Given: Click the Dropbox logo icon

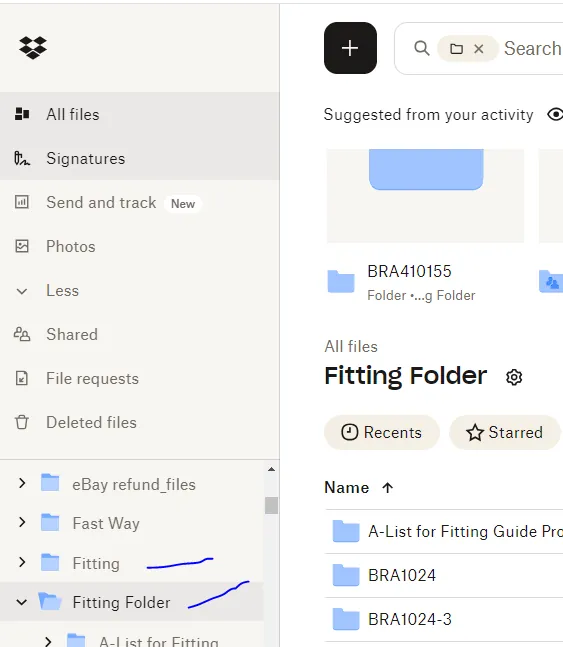Looking at the screenshot, I should point(33,47).
